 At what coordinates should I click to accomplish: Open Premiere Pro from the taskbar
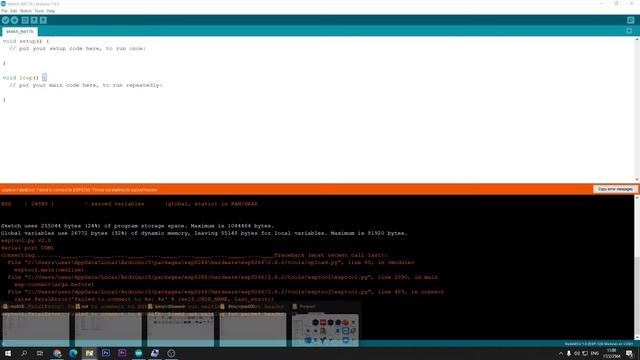click(122, 353)
